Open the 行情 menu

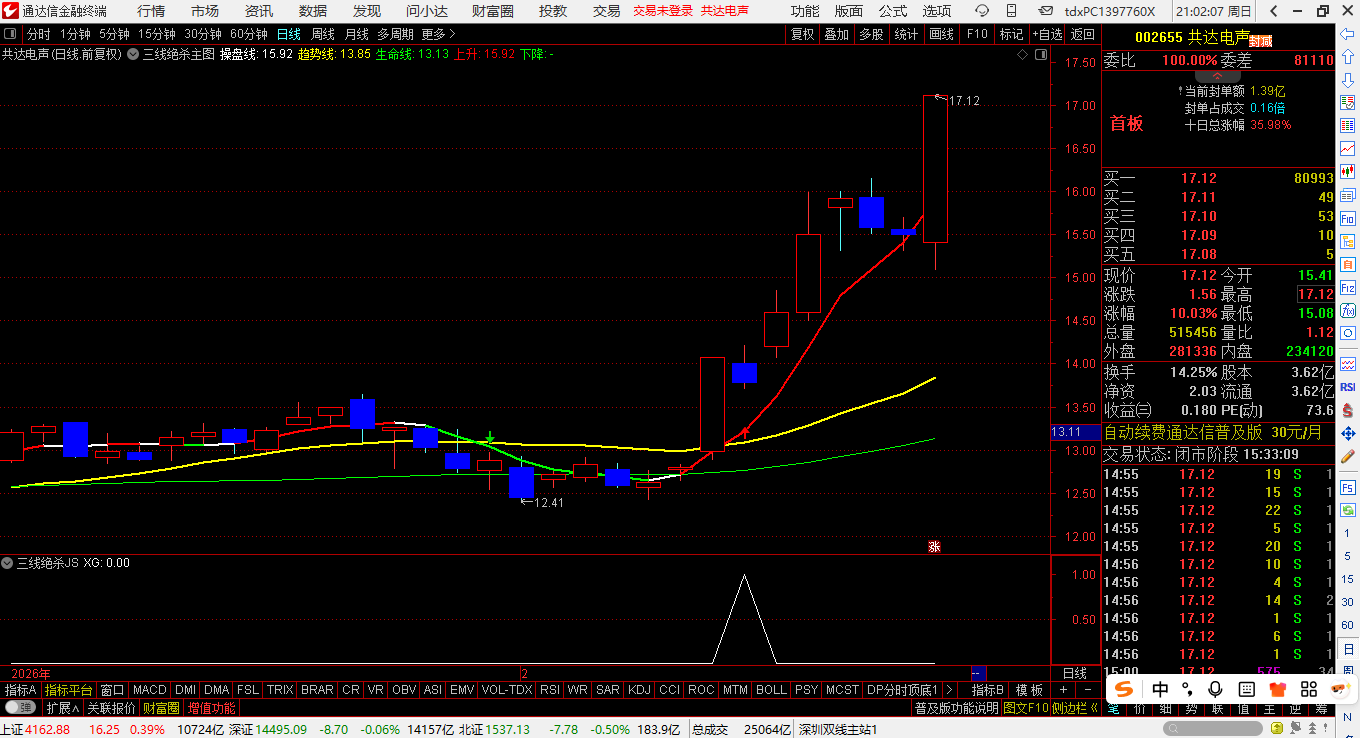click(x=151, y=11)
